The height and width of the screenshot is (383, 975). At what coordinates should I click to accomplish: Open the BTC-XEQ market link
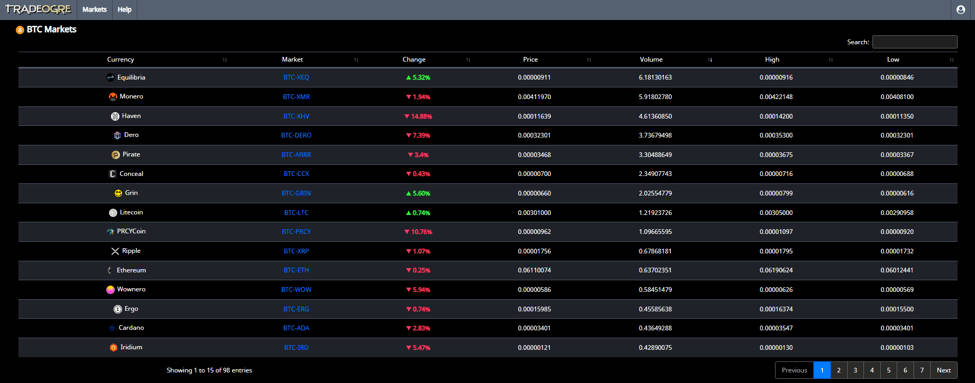296,78
